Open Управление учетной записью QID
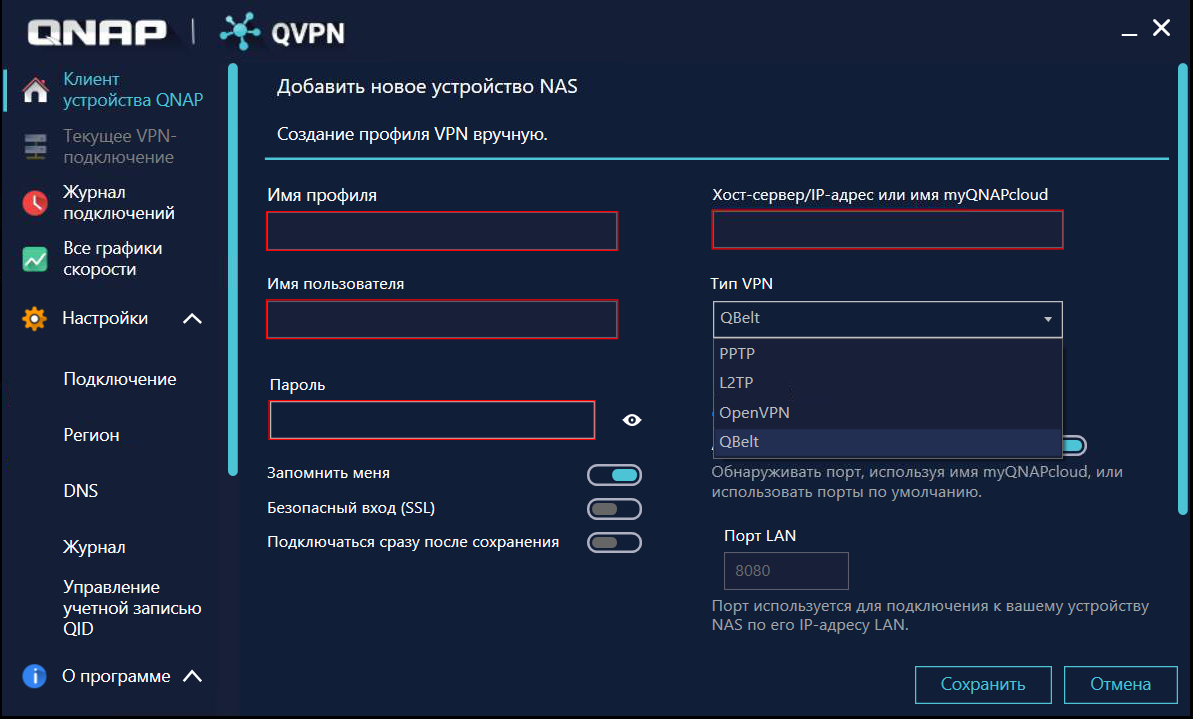This screenshot has height=719, width=1193. 132,608
